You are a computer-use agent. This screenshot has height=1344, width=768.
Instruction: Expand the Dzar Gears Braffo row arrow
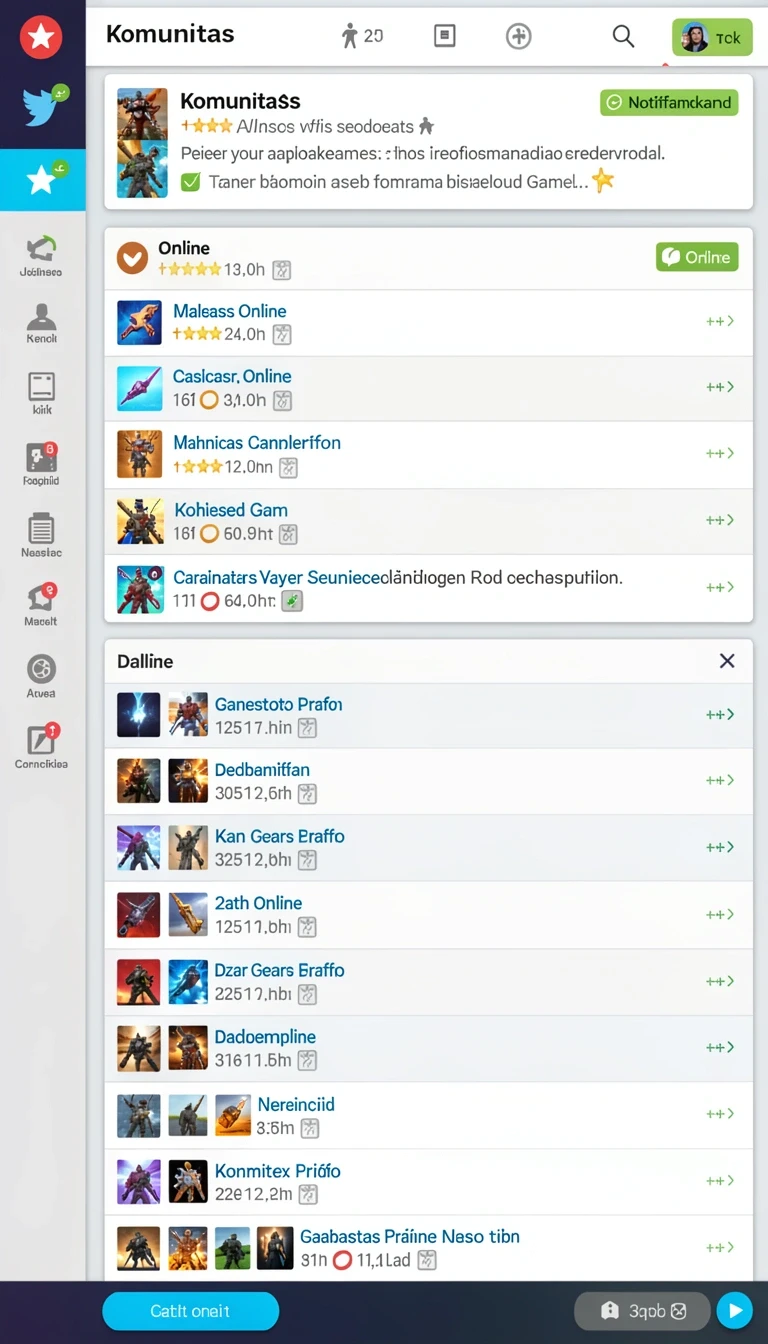tap(720, 981)
